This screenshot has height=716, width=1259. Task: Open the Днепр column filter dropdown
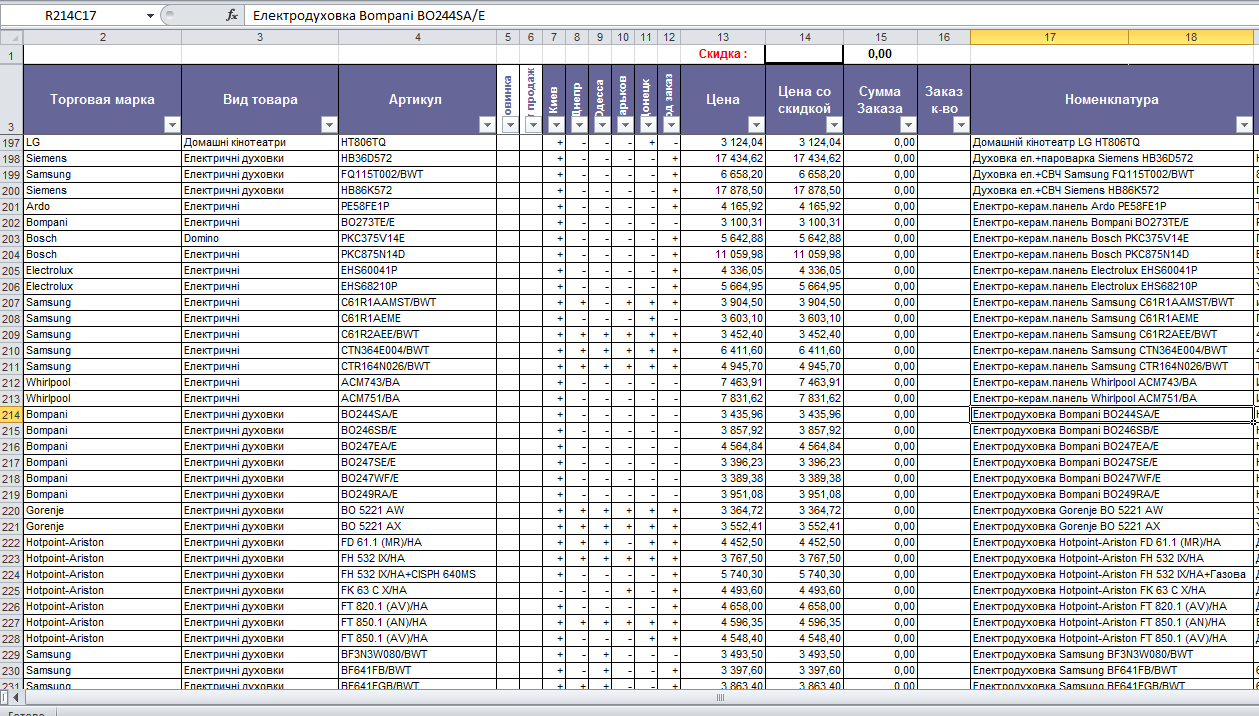point(578,125)
